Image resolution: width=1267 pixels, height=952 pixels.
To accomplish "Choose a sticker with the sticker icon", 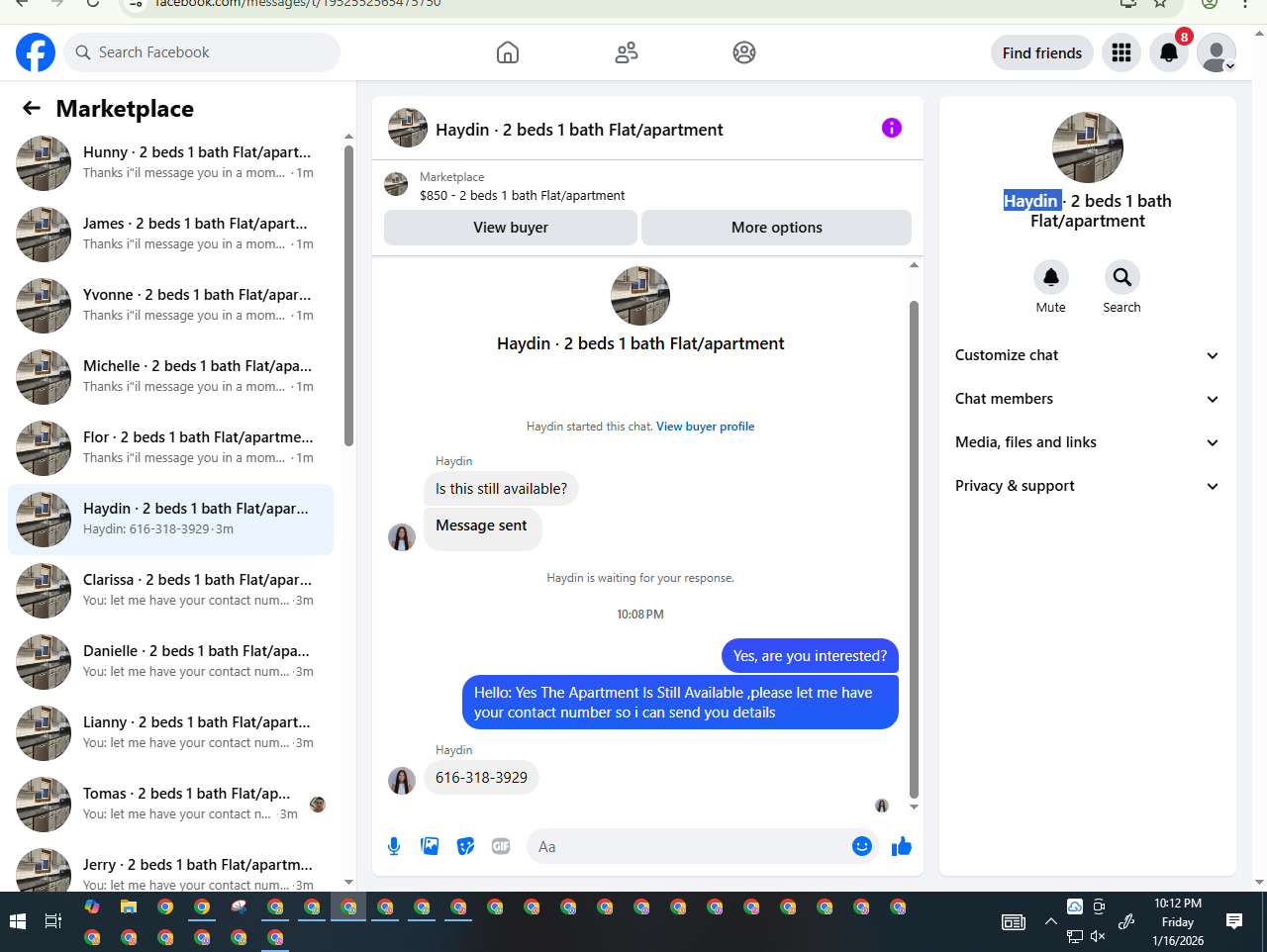I will pos(465,846).
